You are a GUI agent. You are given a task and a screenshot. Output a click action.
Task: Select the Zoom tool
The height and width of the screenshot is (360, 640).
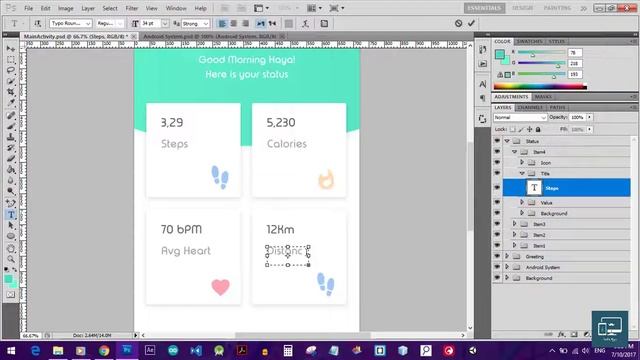[11, 259]
